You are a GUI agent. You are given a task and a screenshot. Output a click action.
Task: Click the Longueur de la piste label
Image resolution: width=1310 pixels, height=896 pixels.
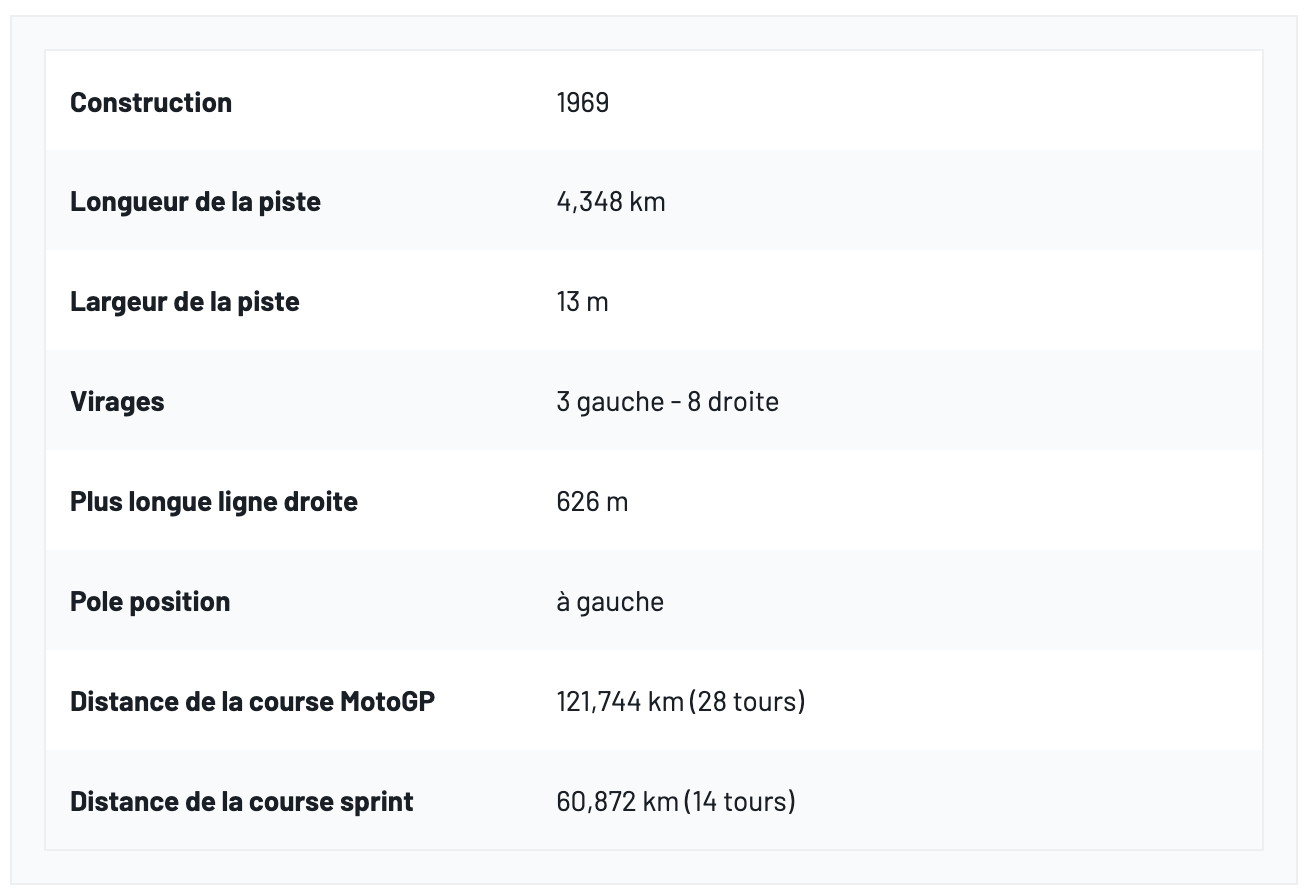[x=195, y=202]
